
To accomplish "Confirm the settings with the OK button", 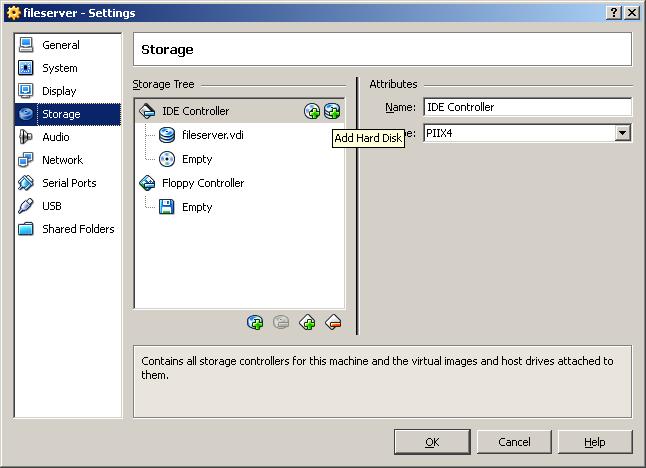I will point(432,442).
